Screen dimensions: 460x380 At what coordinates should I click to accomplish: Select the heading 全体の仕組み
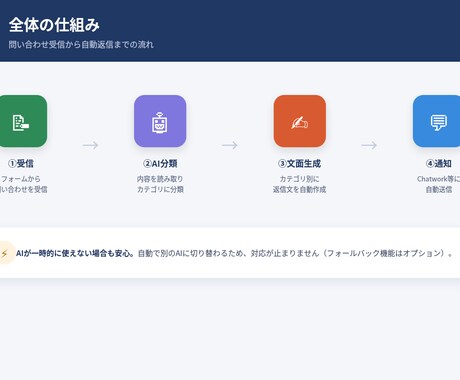pyautogui.click(x=54, y=25)
